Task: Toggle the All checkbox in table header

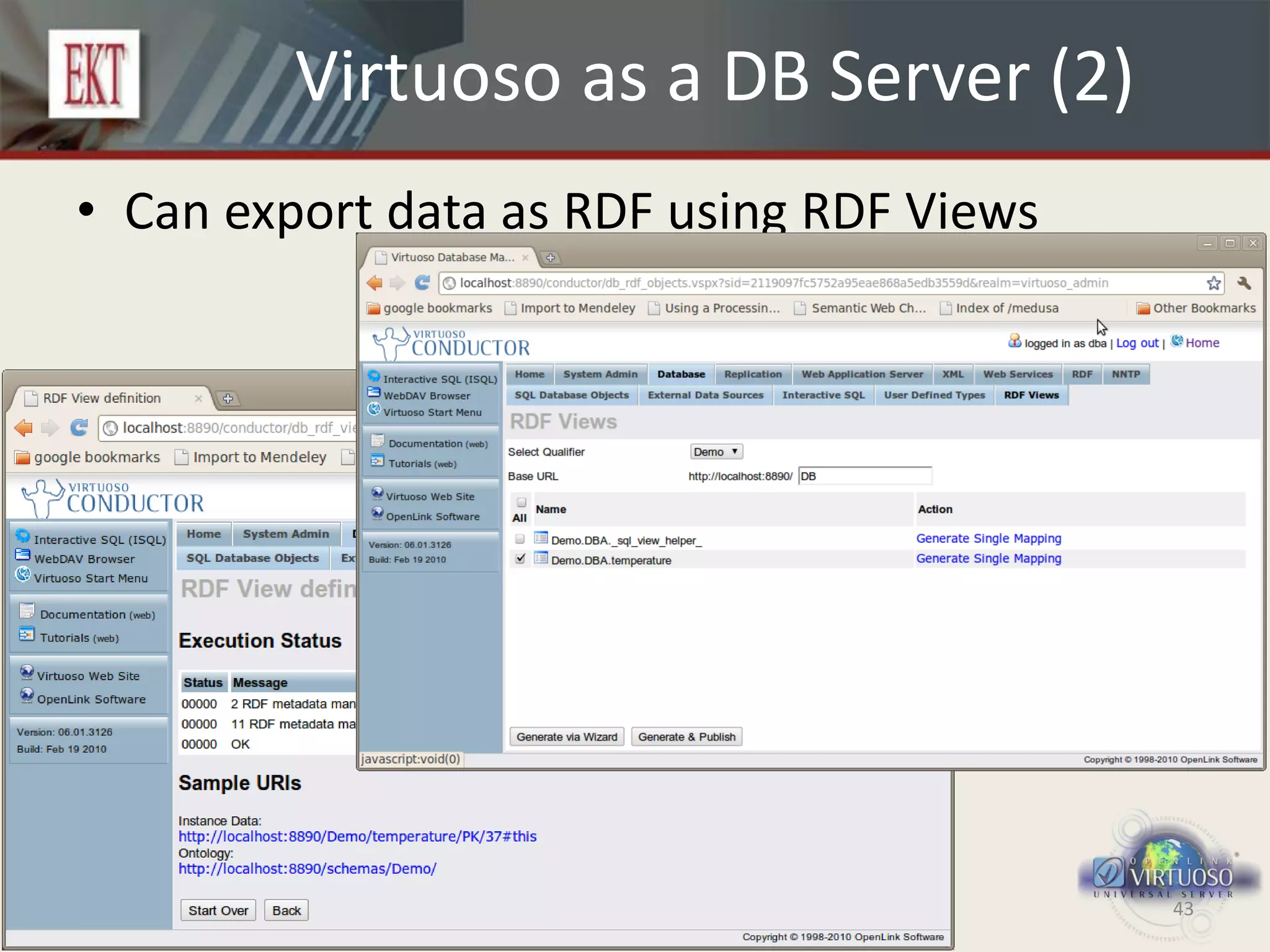Action: point(521,502)
